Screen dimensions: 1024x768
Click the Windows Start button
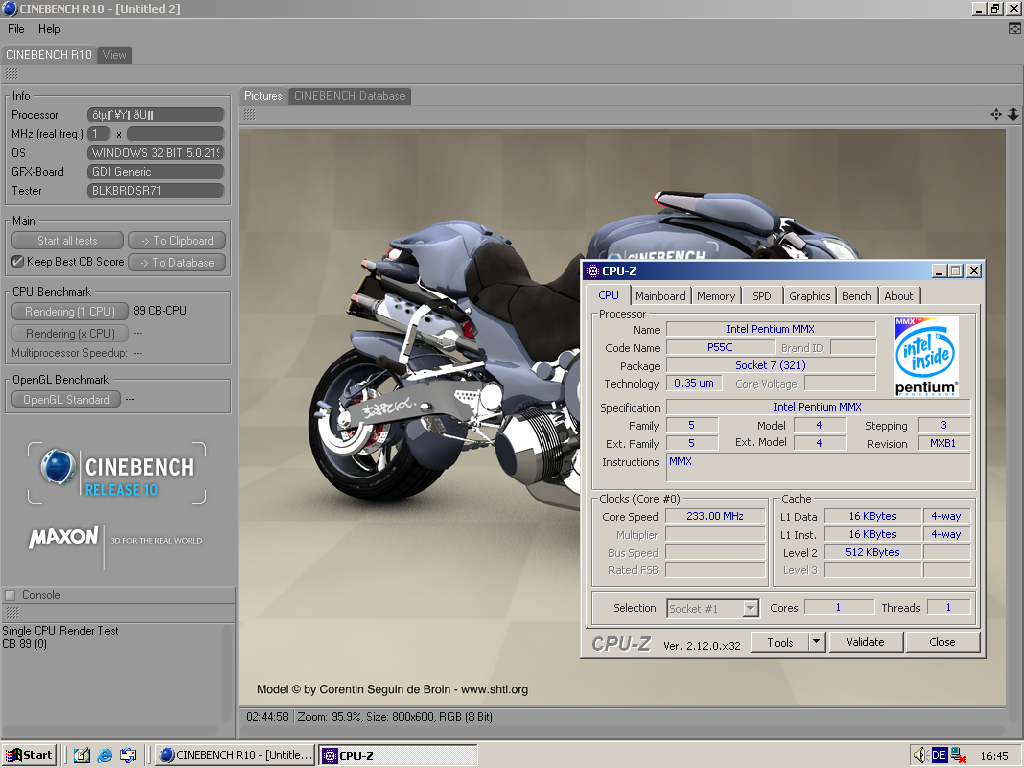coord(30,755)
